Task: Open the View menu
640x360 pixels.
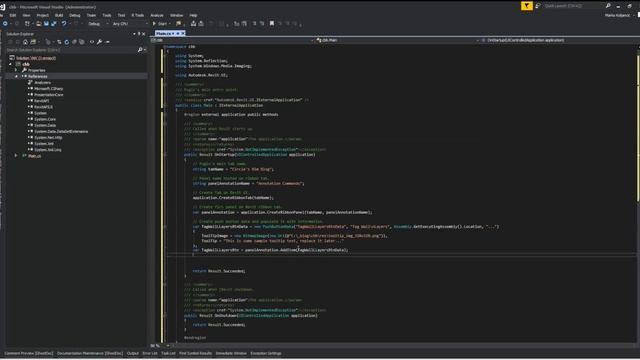Action: [26, 15]
